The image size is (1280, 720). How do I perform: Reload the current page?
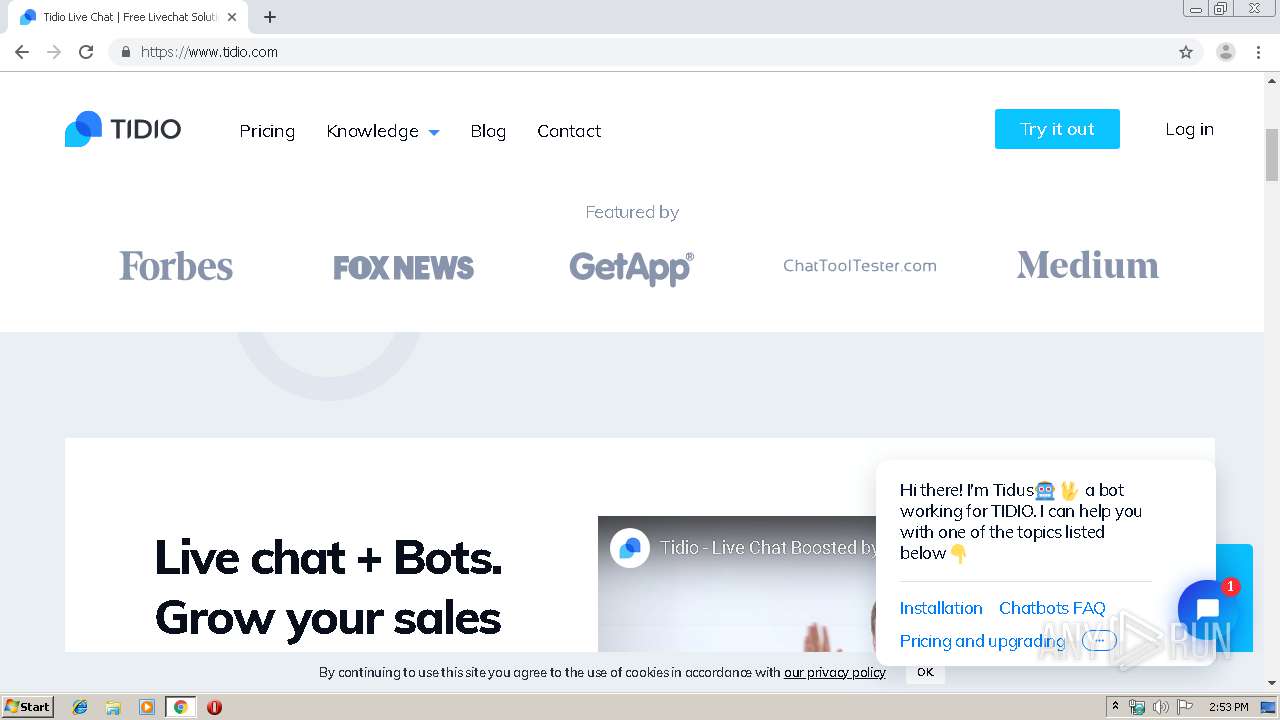click(x=86, y=52)
